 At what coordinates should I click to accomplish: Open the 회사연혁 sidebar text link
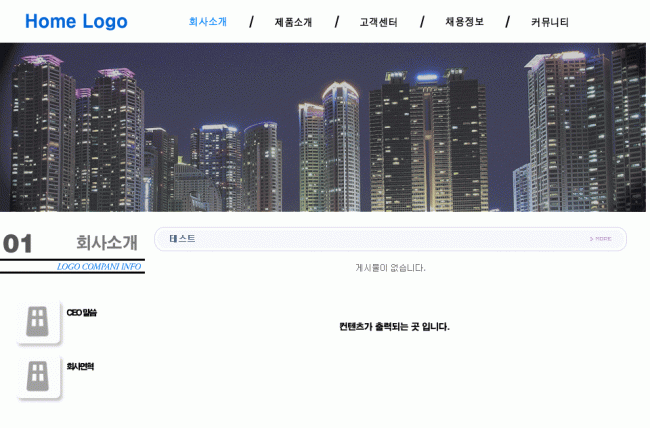pyautogui.click(x=80, y=367)
